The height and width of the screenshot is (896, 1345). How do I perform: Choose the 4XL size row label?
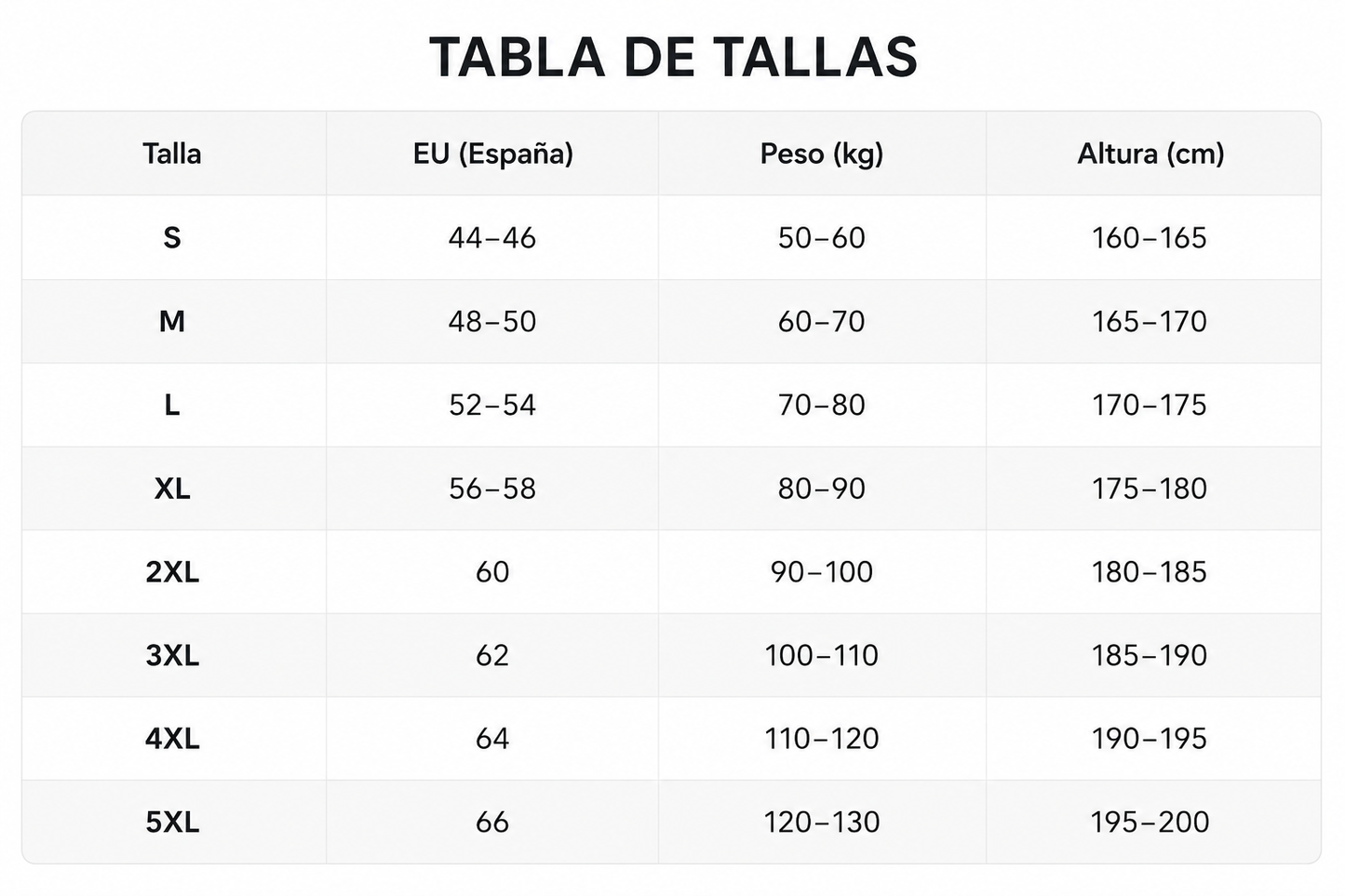click(172, 739)
